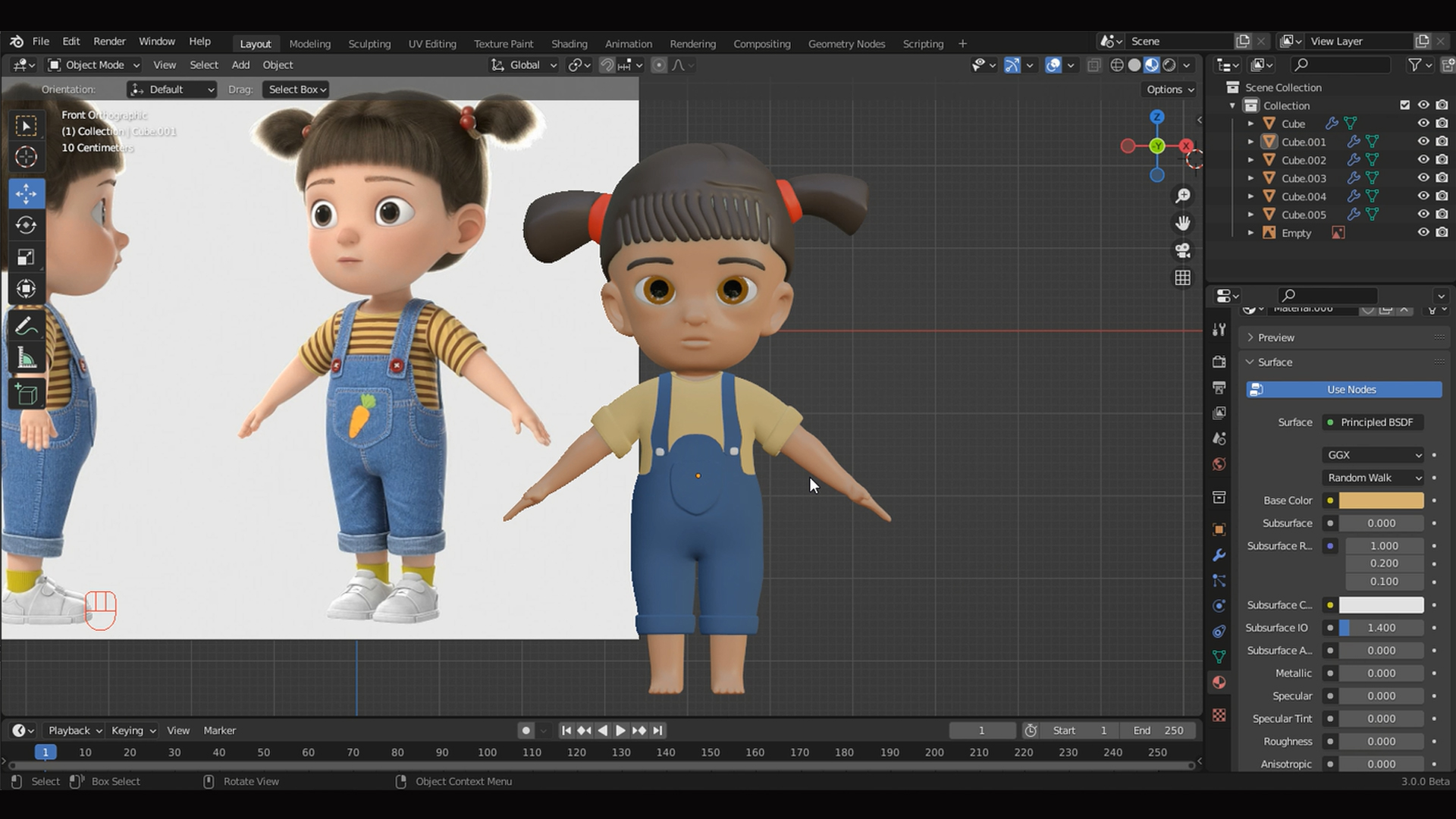
Task: Hide Cube.002 in the viewport
Action: (x=1423, y=160)
